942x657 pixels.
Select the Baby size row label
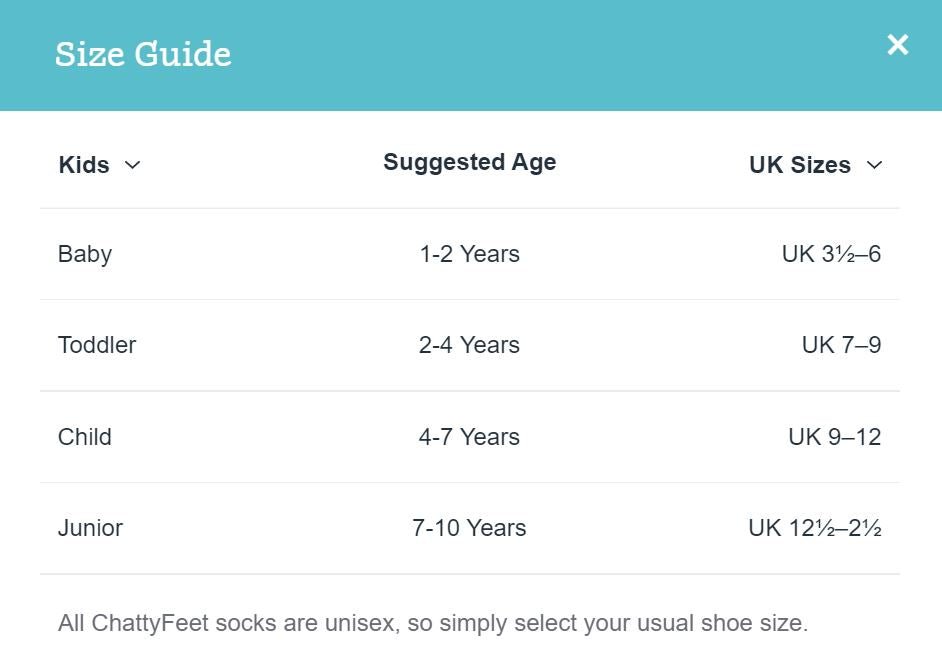(x=85, y=255)
